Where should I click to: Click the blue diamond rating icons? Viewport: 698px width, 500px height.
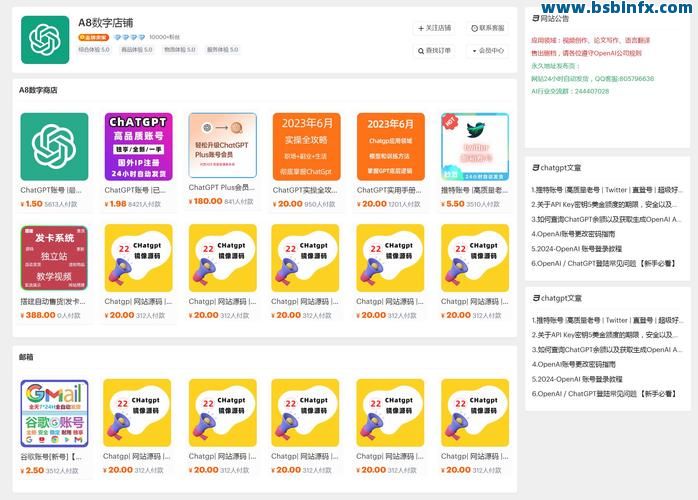[130, 37]
